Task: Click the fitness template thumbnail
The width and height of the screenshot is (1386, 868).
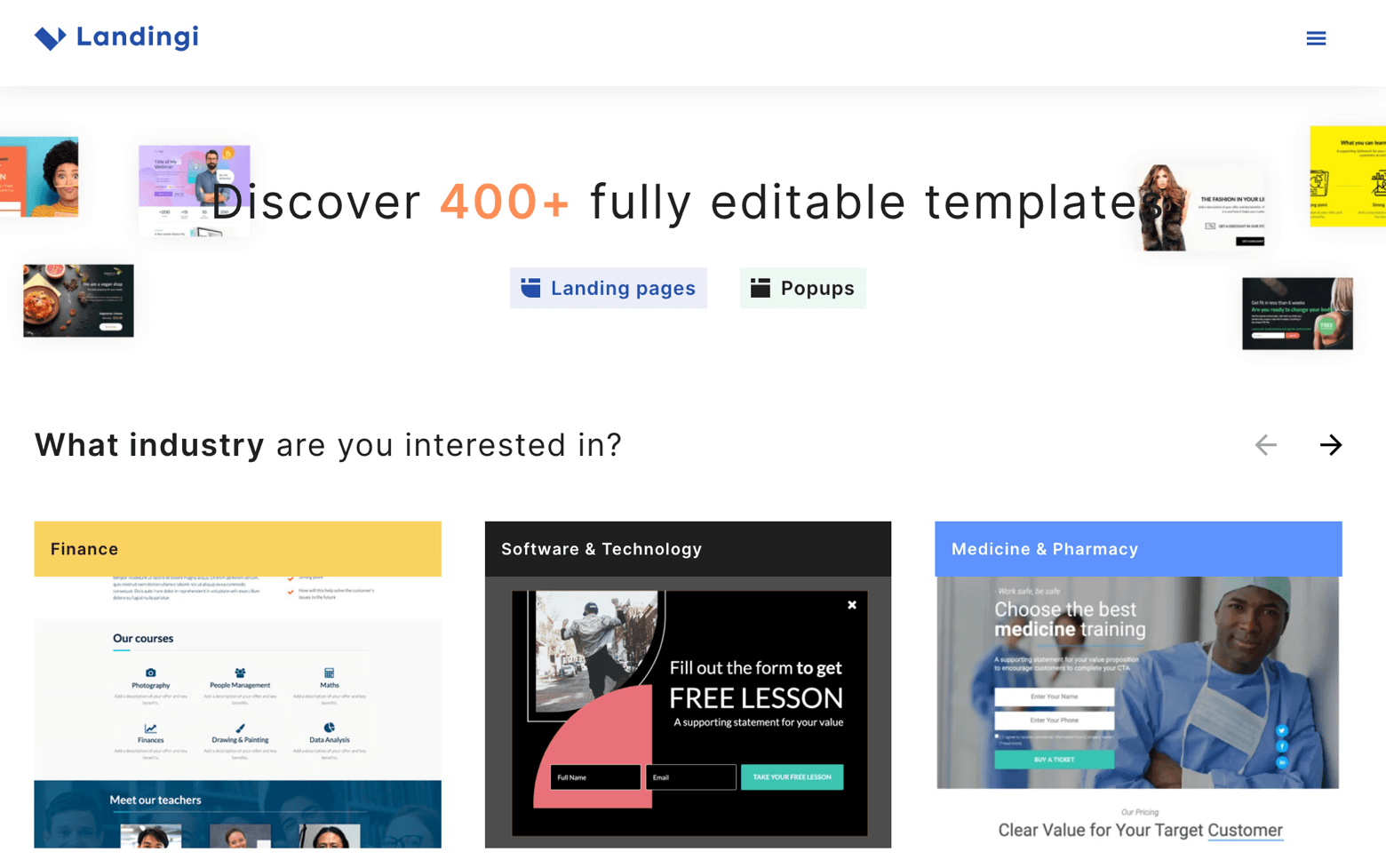Action: [1296, 314]
